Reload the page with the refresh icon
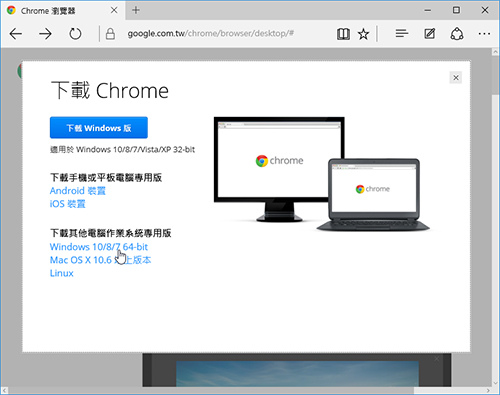 pos(75,34)
